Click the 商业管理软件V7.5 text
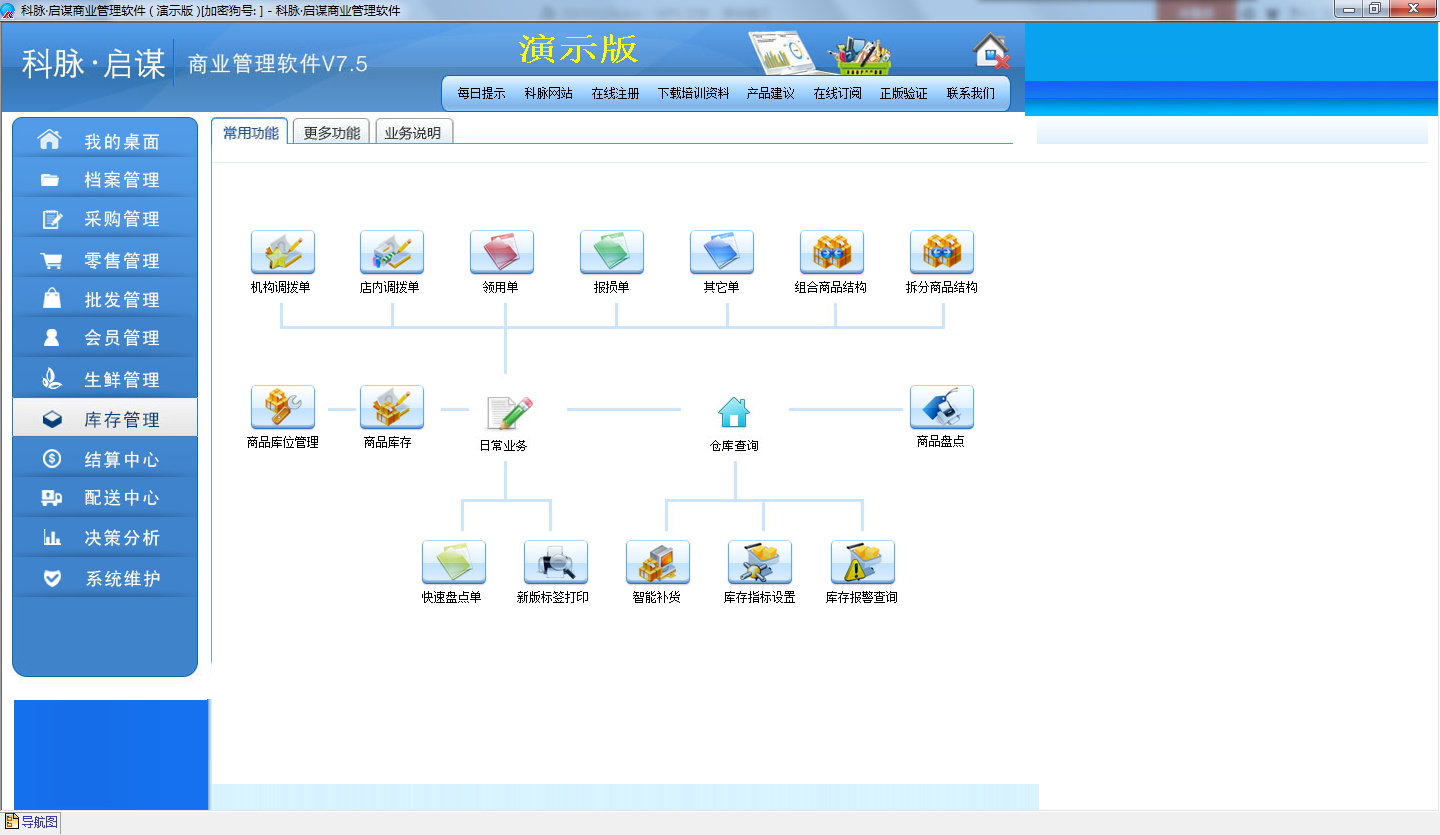This screenshot has width=1440, height=835. pos(278,64)
